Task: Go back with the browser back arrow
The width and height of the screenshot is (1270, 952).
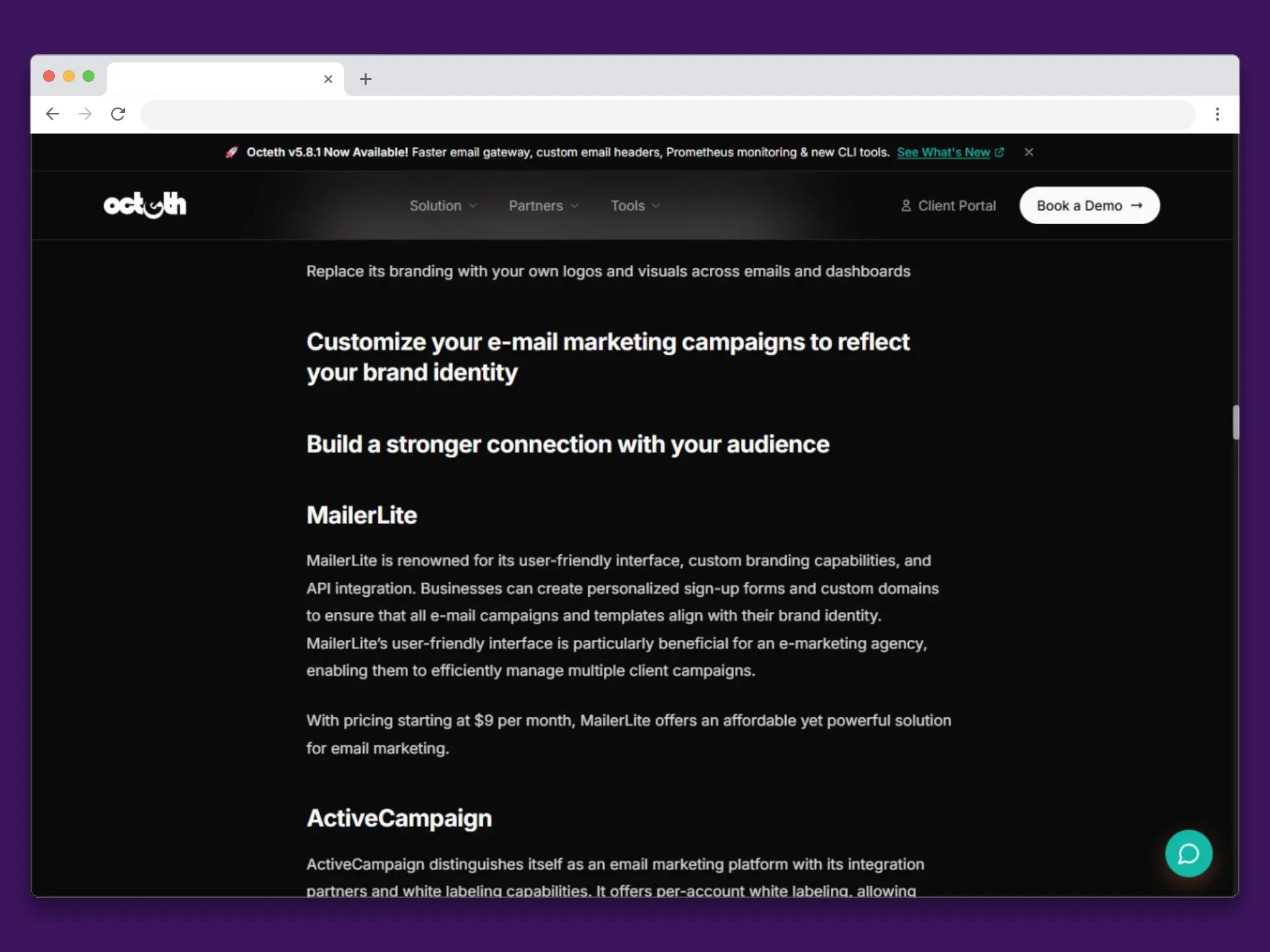Action: [x=52, y=114]
